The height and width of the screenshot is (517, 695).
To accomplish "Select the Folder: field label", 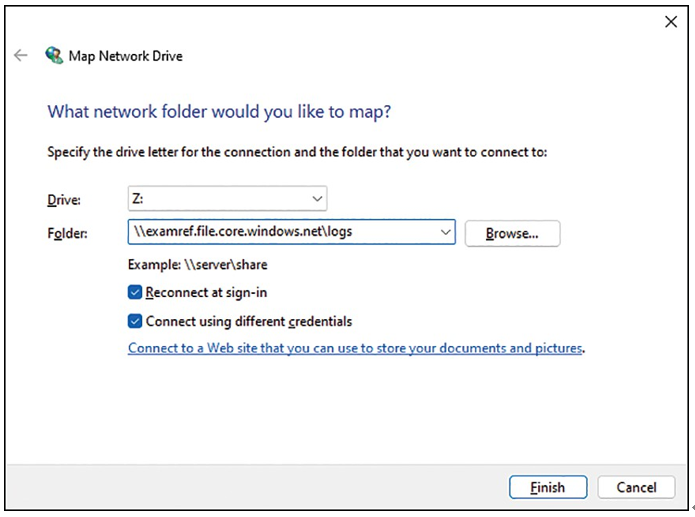I will point(67,233).
